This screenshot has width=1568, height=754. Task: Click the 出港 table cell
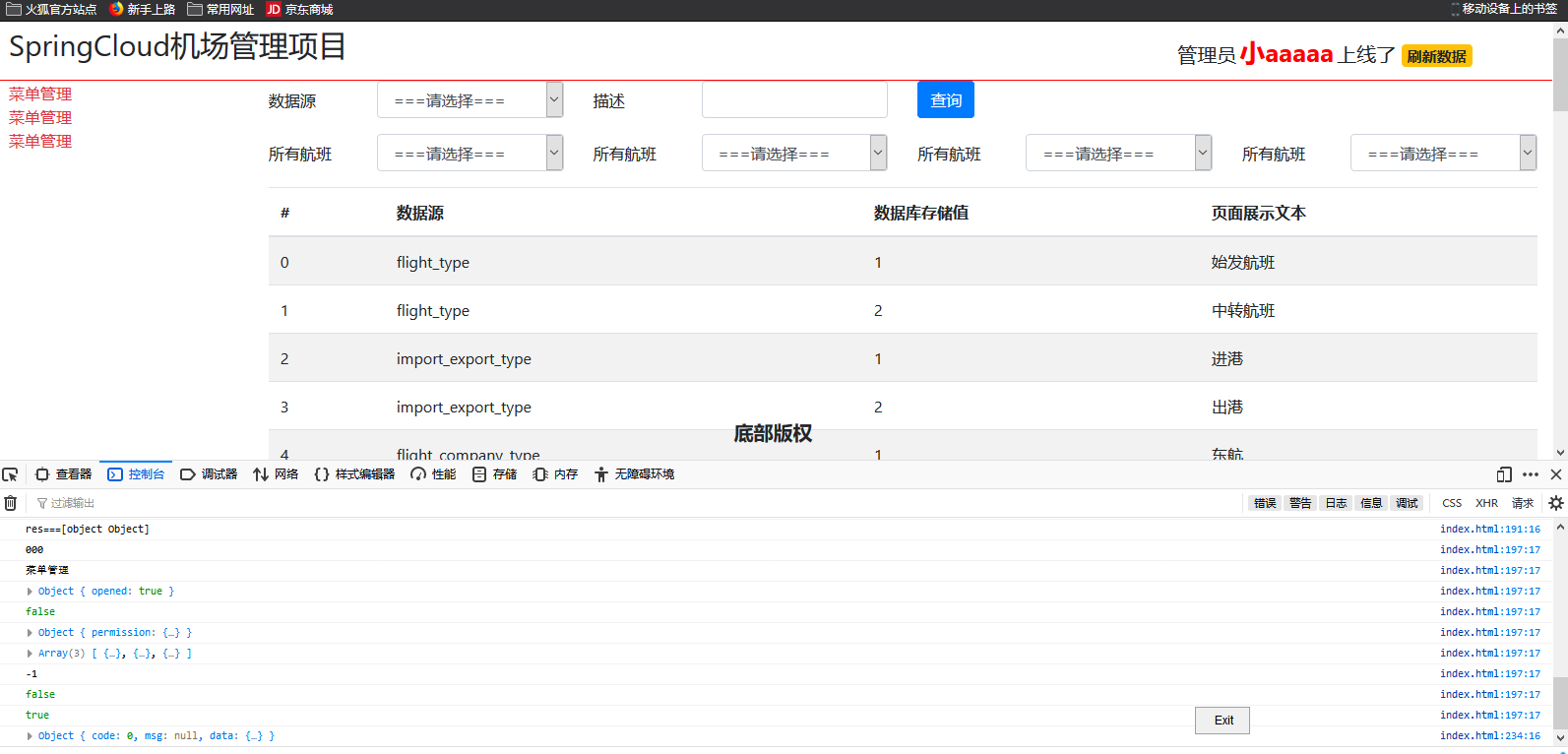click(x=1226, y=407)
